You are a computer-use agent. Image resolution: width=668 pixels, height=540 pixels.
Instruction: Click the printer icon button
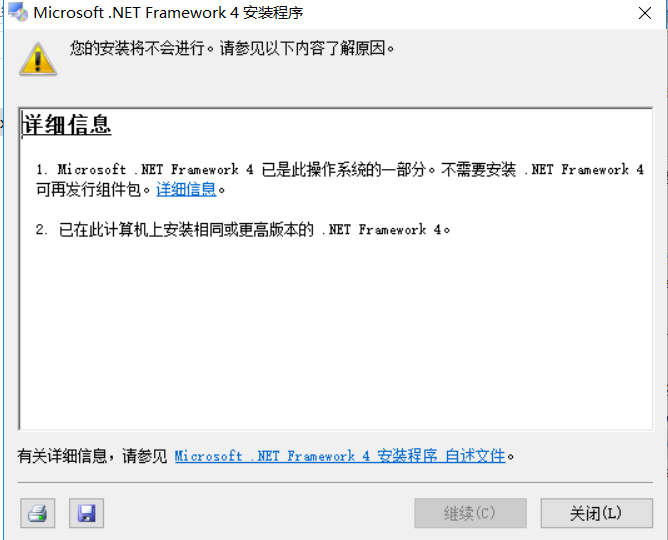pyautogui.click(x=37, y=513)
